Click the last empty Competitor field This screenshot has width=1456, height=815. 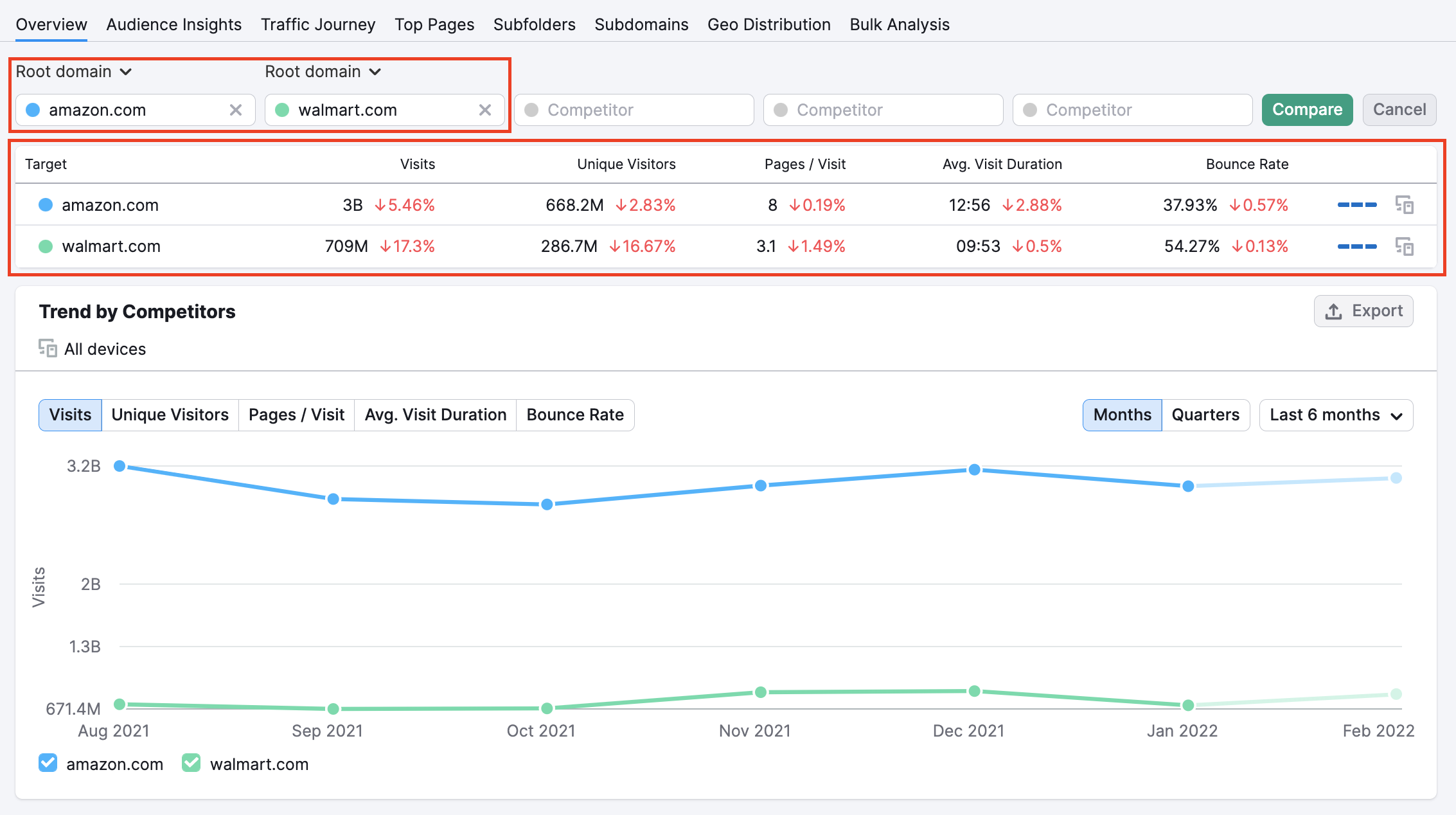click(1133, 110)
